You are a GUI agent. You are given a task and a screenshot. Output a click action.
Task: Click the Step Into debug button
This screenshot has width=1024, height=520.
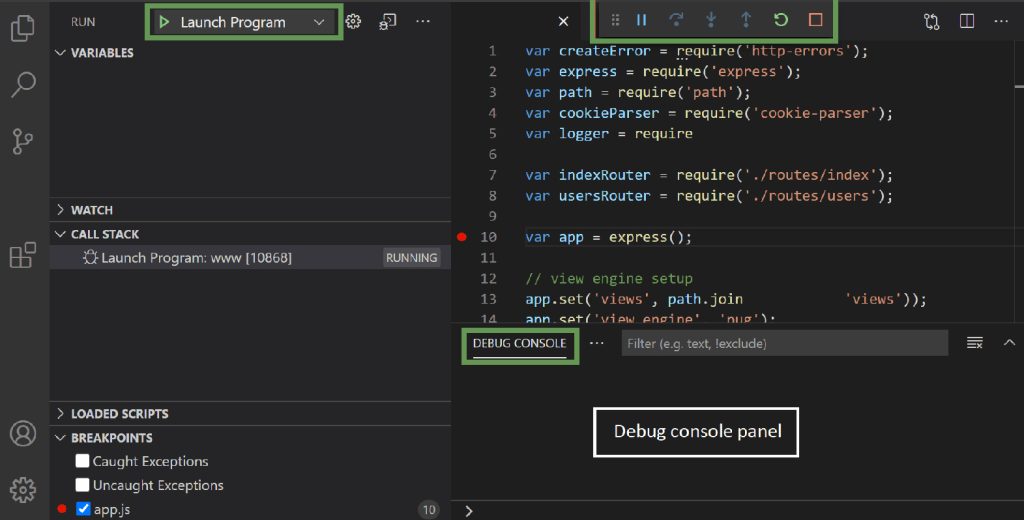711,20
